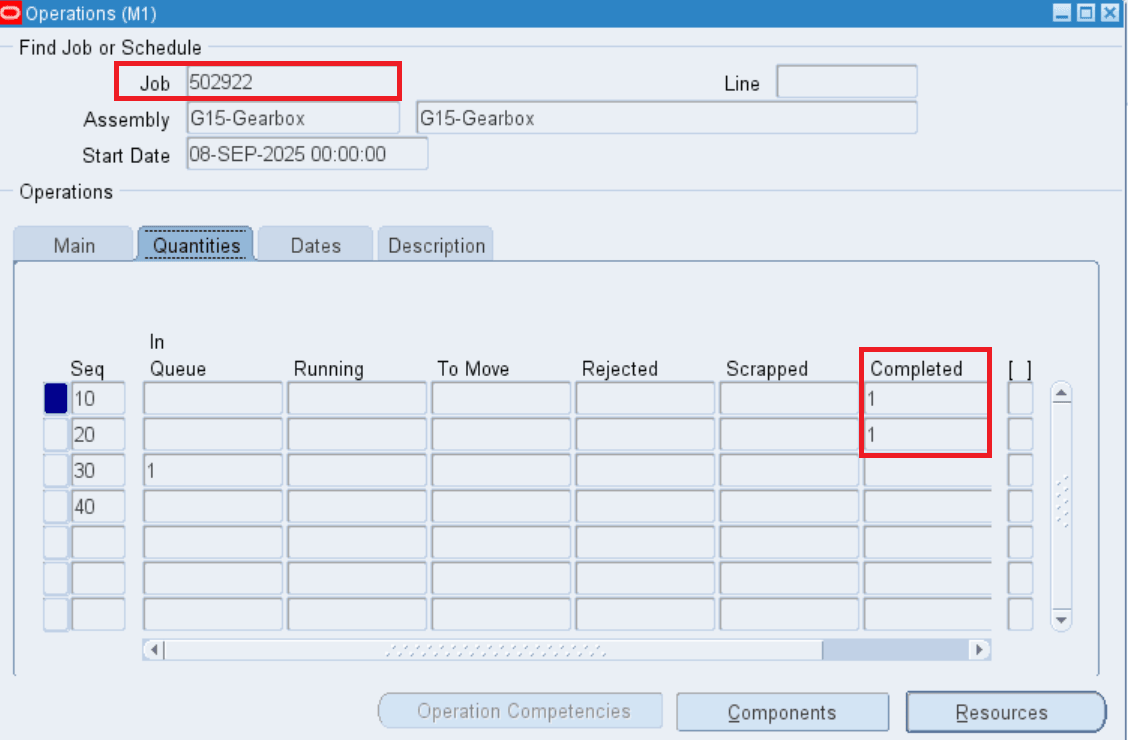Click the first Assembly field G15-Gearbox

pos(293,118)
